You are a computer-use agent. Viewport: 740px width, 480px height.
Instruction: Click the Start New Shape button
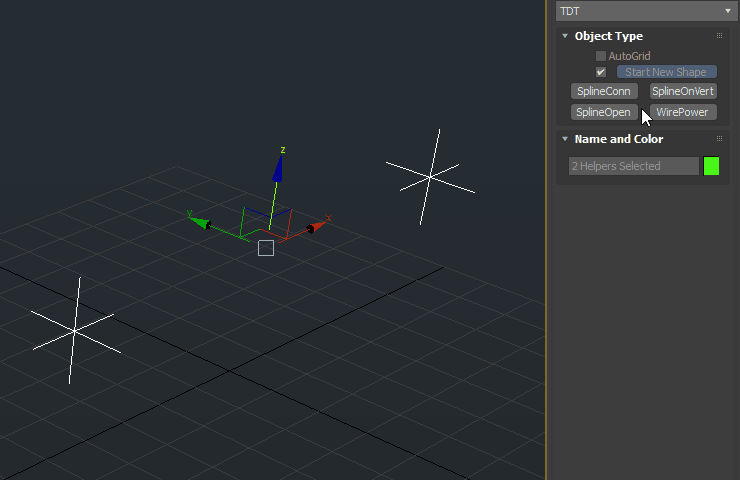(666, 72)
